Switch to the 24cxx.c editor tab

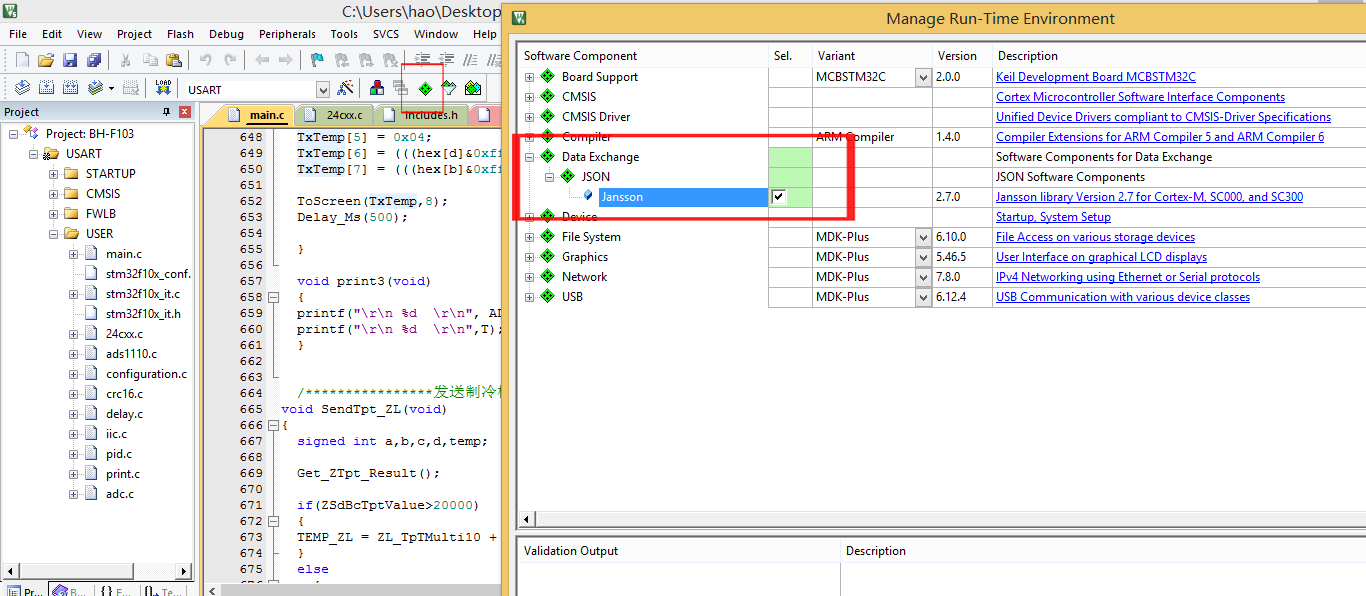click(336, 115)
